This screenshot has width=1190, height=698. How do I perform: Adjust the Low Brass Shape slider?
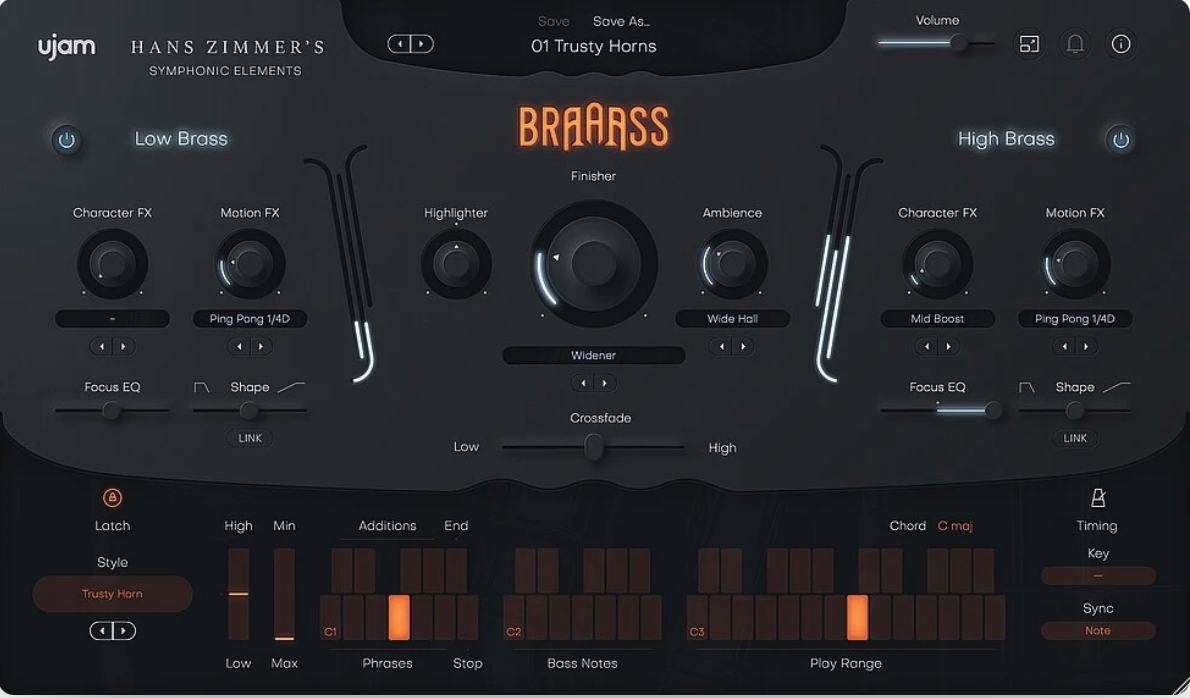(249, 410)
